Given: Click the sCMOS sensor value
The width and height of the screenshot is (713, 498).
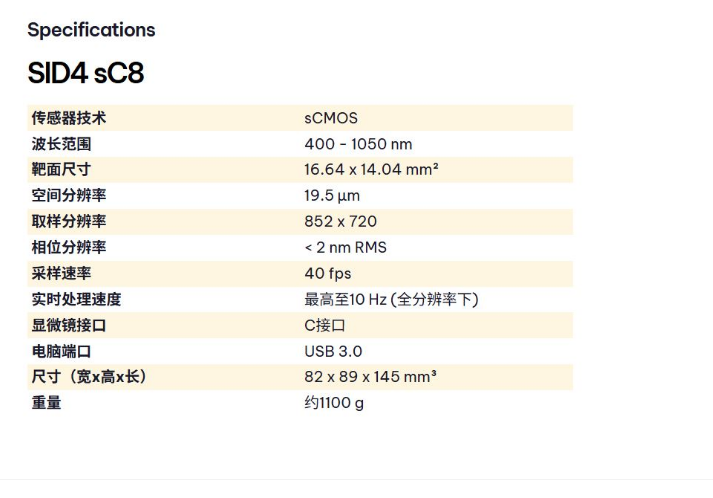Looking at the screenshot, I should point(331,118).
